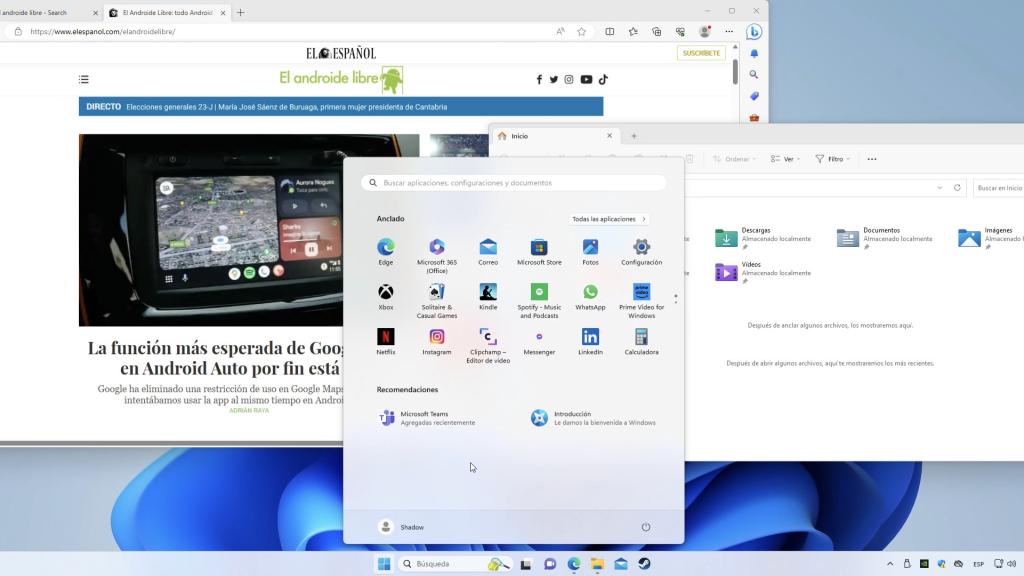This screenshot has width=1024, height=576.
Task: Open Prime Video for Windows
Action: (641, 300)
